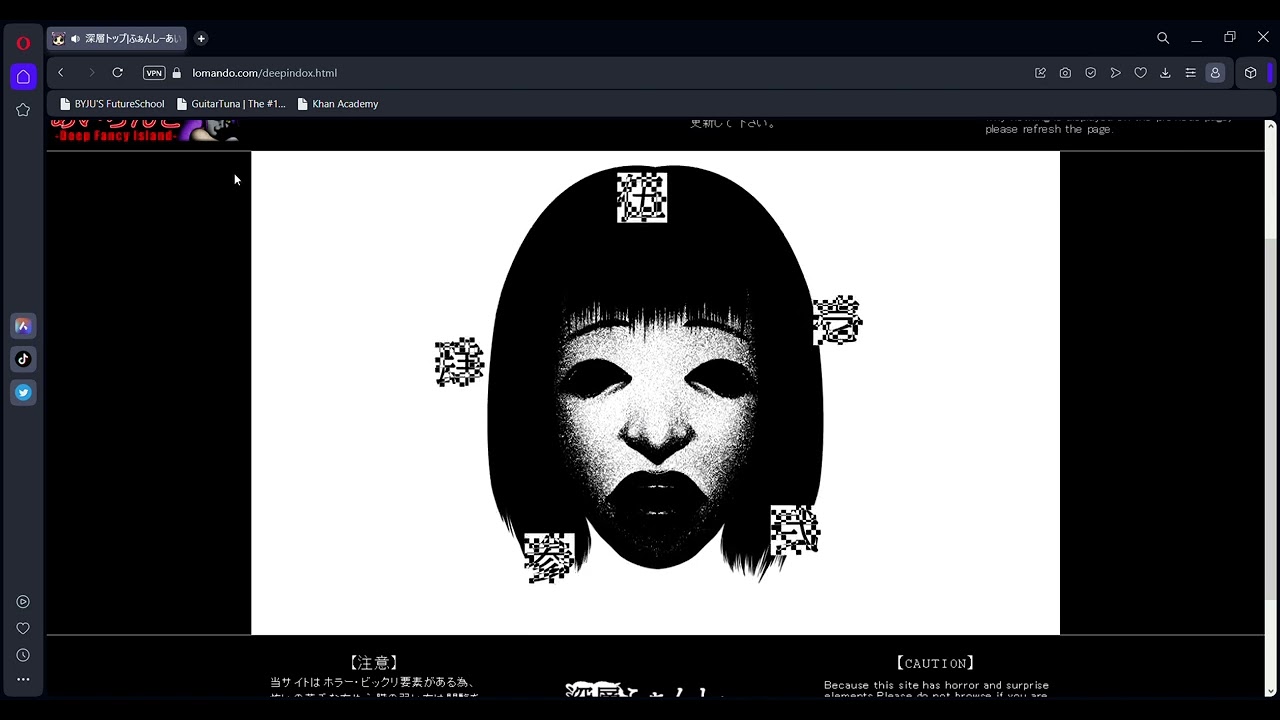Image resolution: width=1280 pixels, height=720 pixels.
Task: Search open tabs with magnifier icon
Action: (x=1163, y=38)
